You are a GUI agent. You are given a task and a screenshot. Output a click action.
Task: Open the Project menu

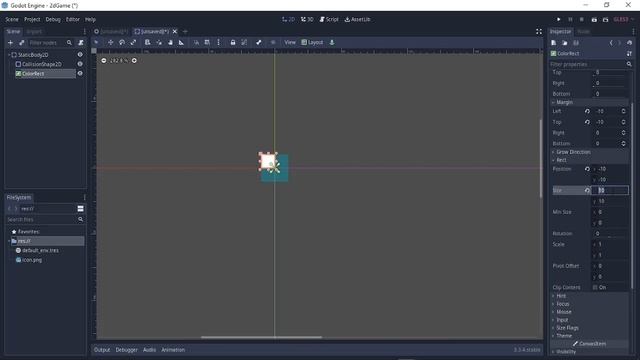(32, 19)
